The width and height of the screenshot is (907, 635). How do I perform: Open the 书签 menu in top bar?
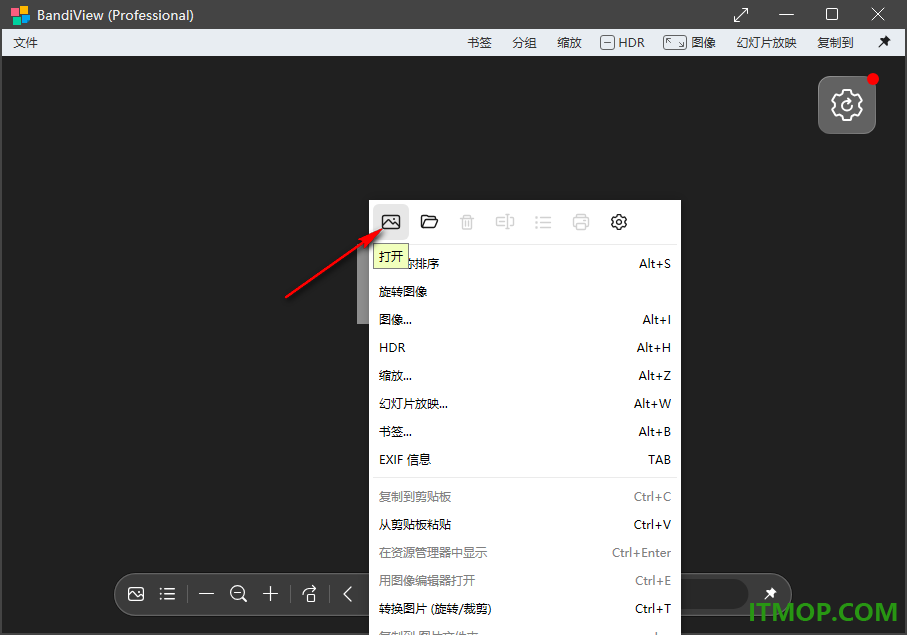tap(480, 43)
